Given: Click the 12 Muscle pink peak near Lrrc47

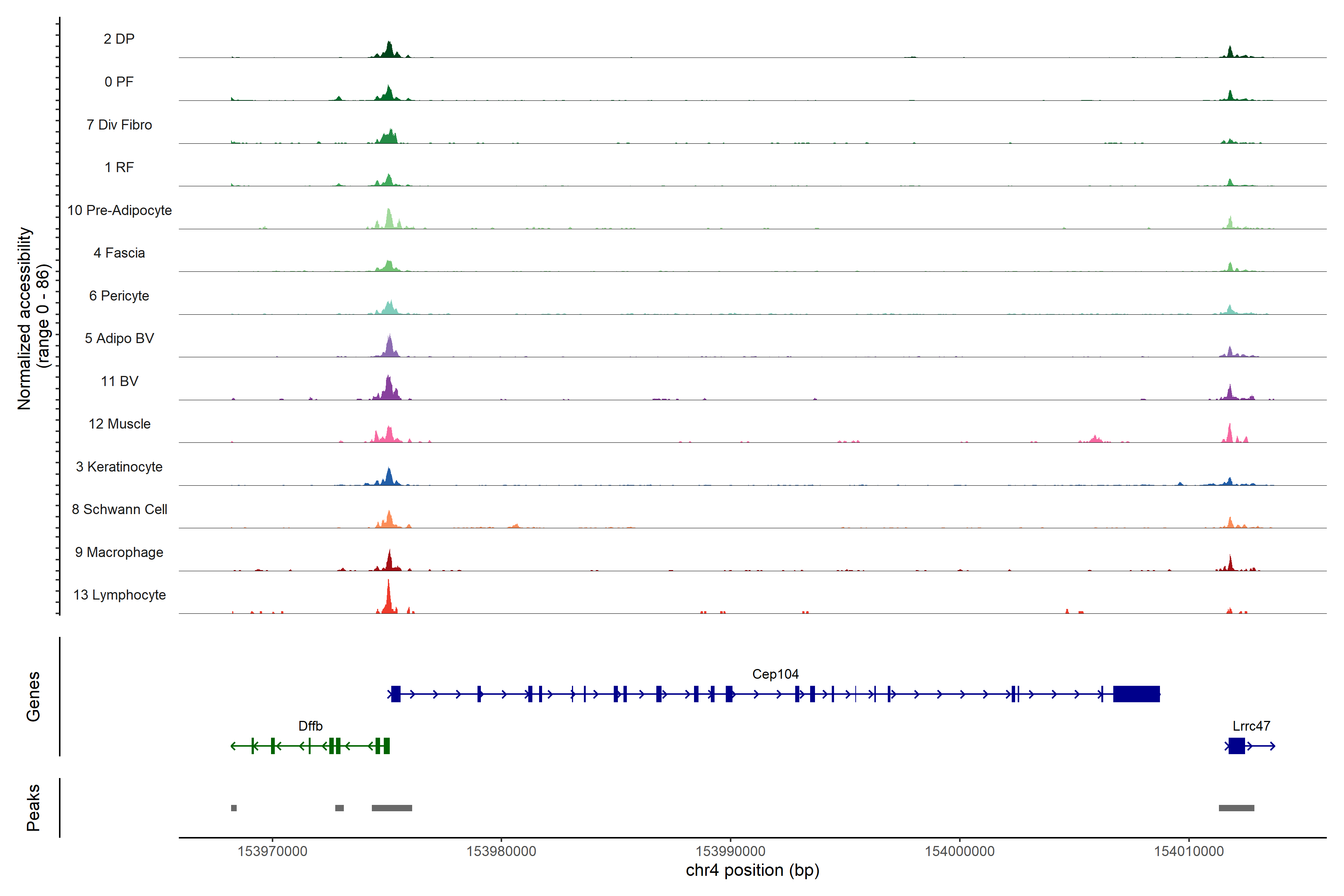Looking at the screenshot, I should click(1230, 435).
